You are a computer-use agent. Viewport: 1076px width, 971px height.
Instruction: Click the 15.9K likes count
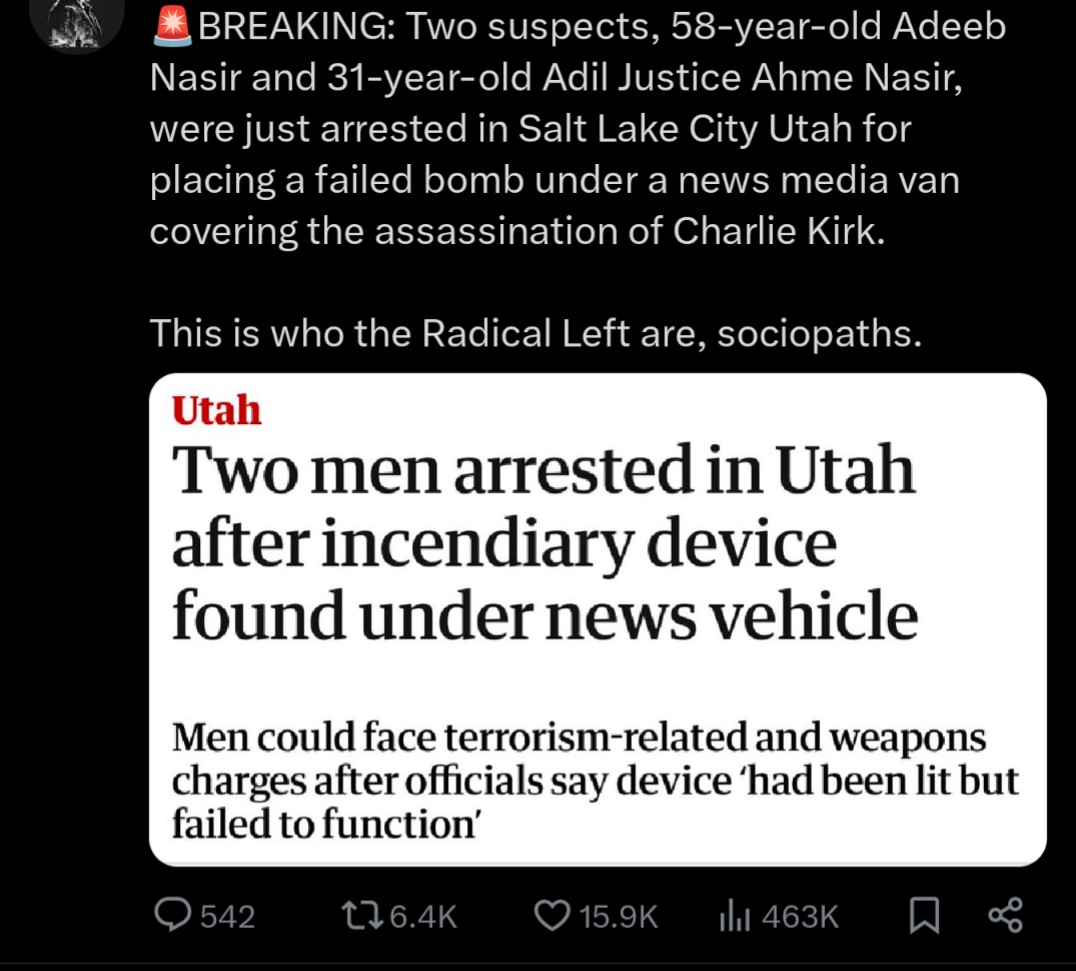tap(618, 917)
